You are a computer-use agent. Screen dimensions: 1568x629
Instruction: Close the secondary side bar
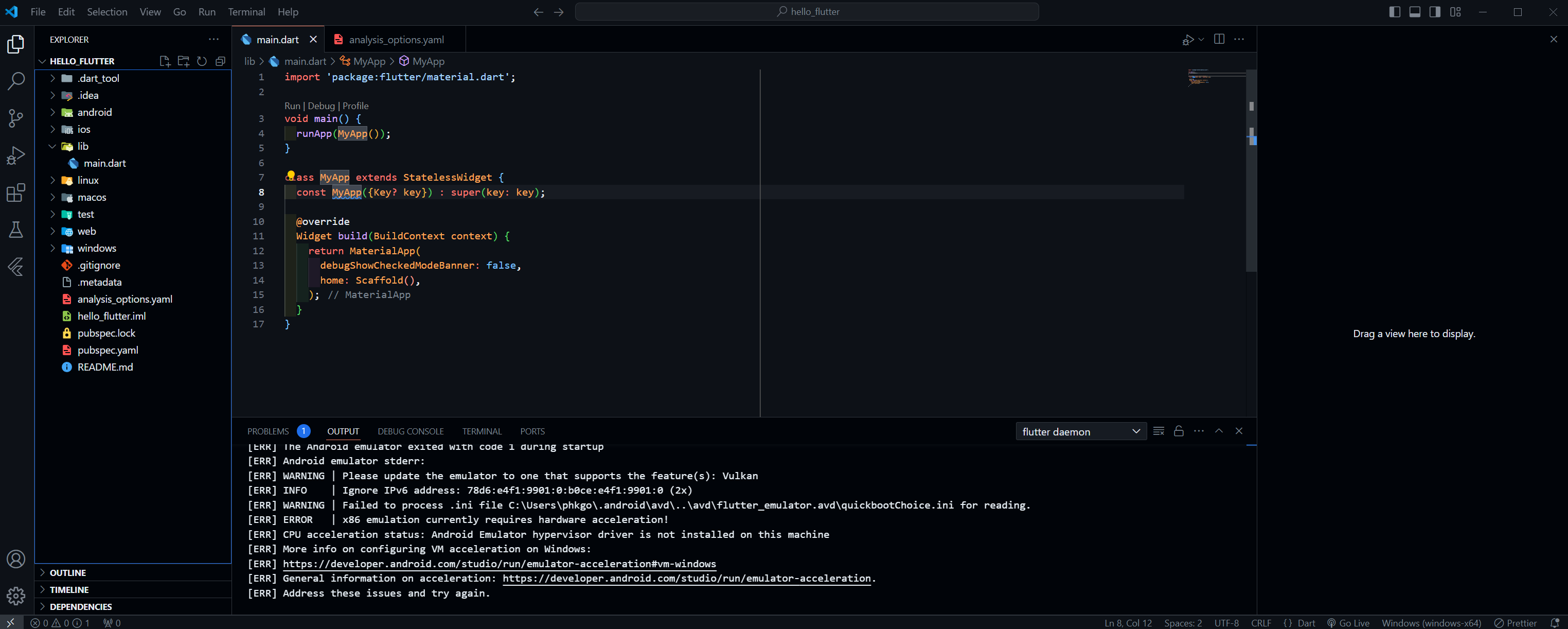tap(1554, 39)
